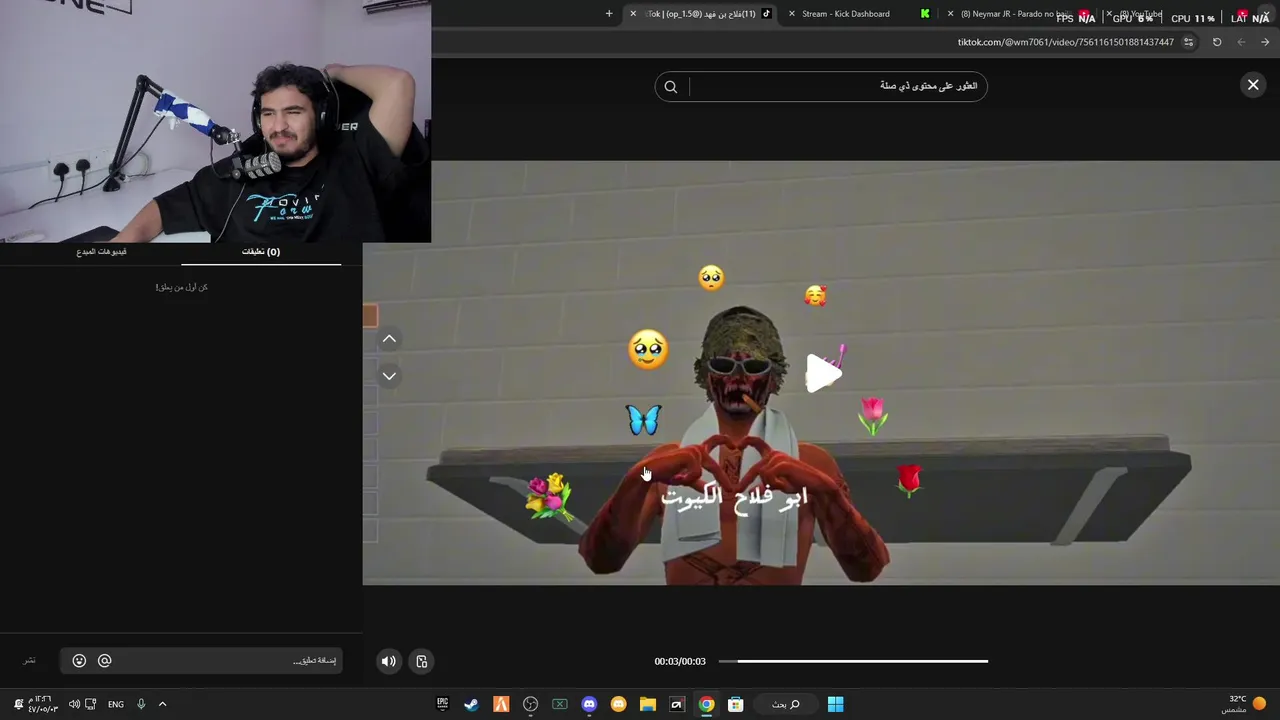Open the comments (0) tab

click(261, 252)
